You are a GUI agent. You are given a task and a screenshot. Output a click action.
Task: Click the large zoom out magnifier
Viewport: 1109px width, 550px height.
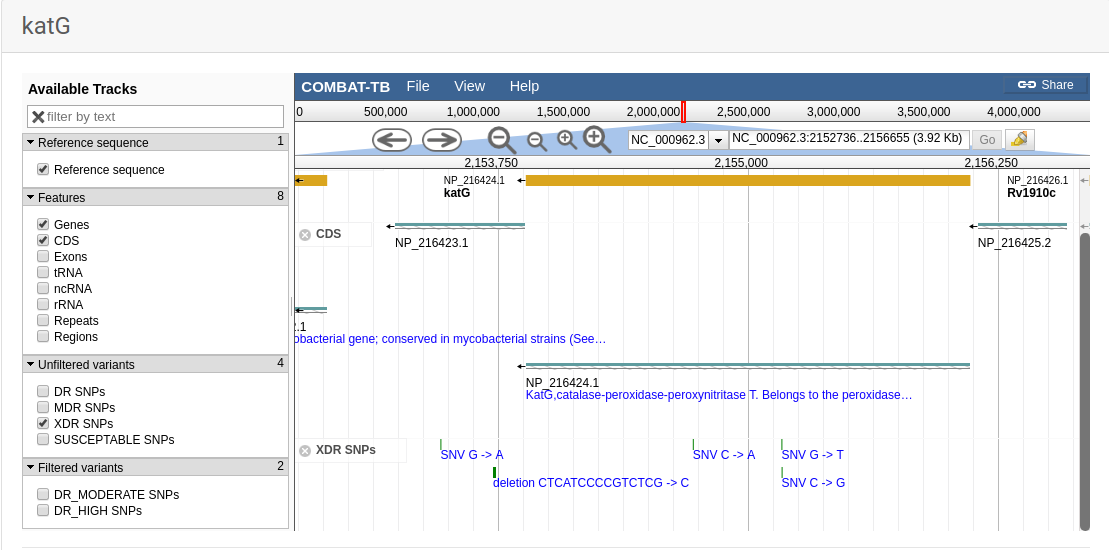click(501, 140)
